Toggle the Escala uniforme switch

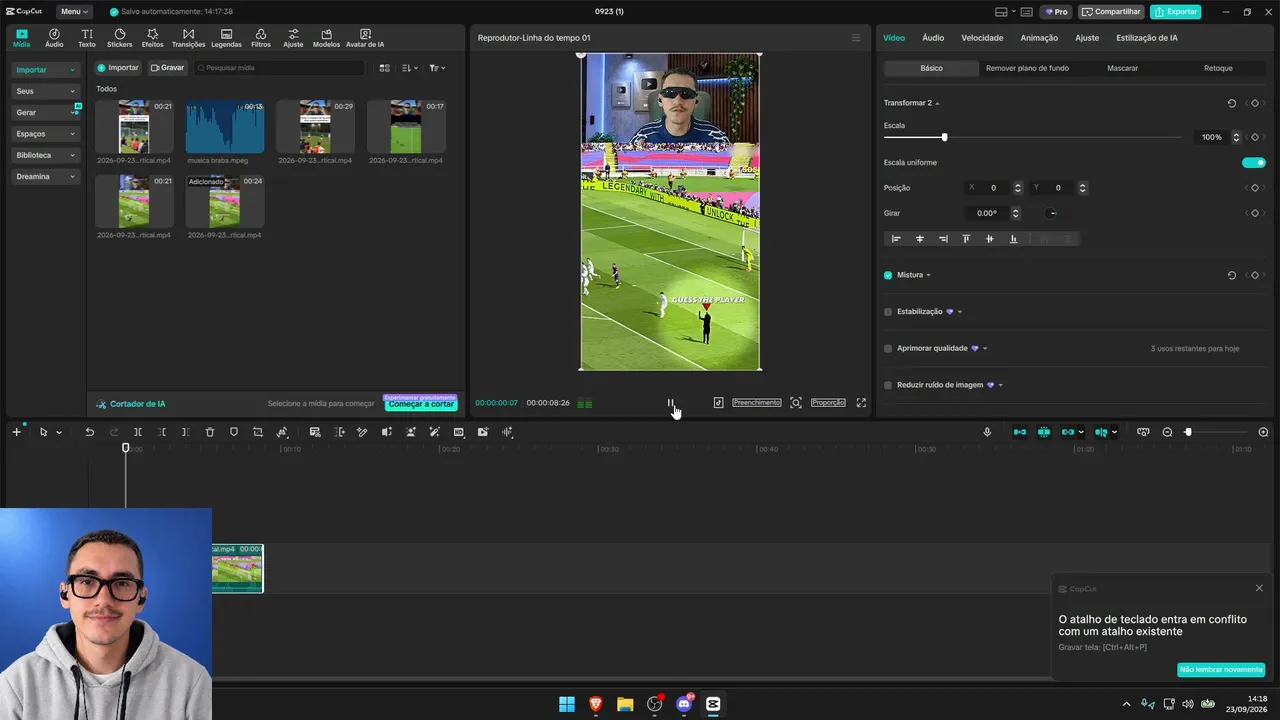[1253, 162]
